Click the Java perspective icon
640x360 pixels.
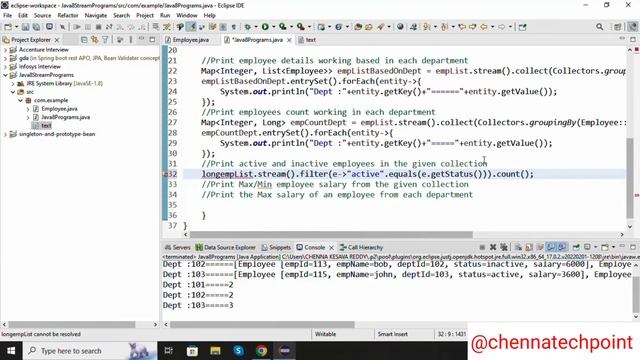point(632,27)
